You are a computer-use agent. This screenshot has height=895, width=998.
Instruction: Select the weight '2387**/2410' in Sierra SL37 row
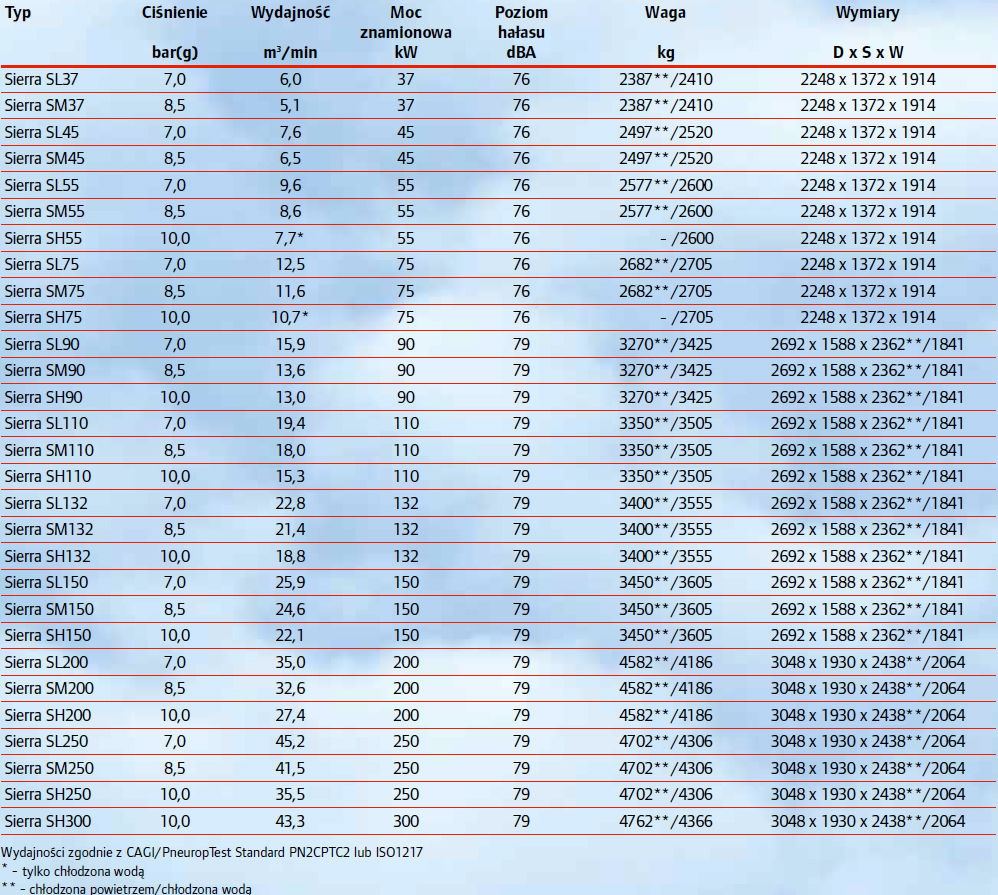[666, 80]
